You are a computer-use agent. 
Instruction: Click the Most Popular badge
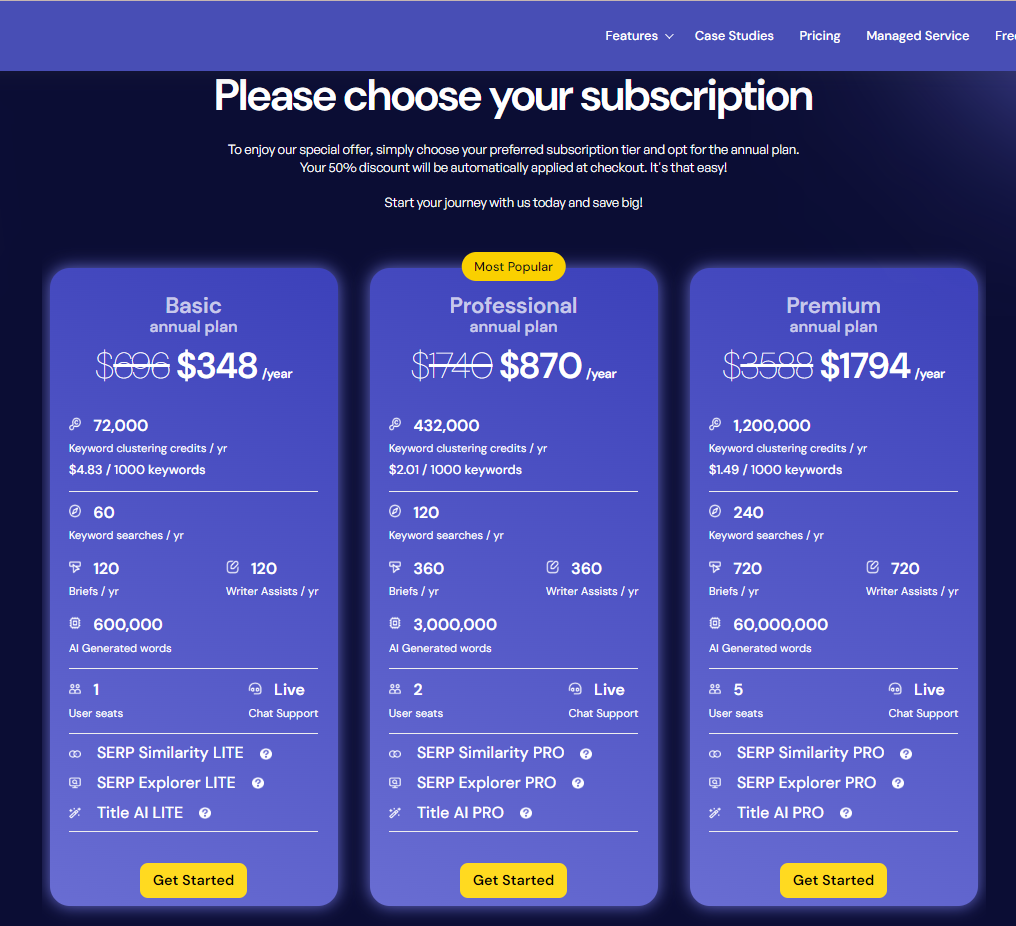click(513, 267)
